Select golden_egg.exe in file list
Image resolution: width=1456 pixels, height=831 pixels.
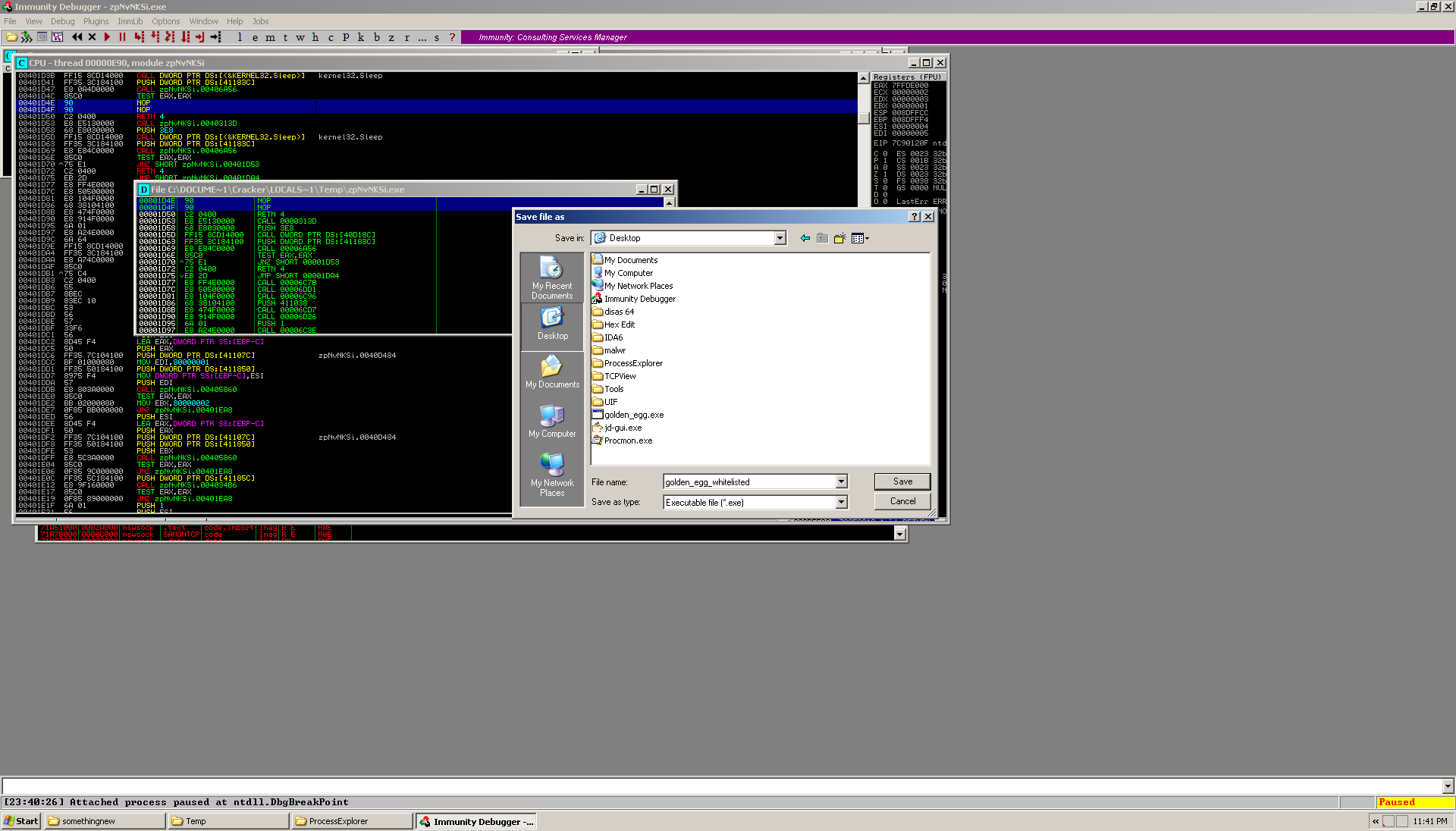628,415
